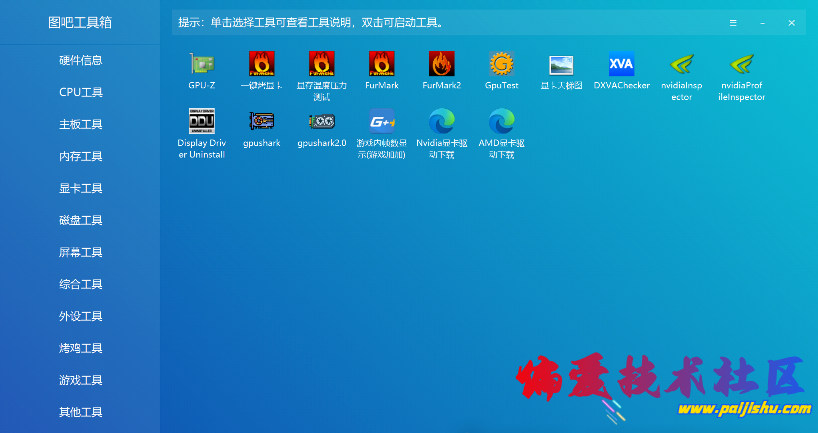Screen dimensions: 818x433
Task: Select the G+ 游戏内帧数显示 icon
Action: (x=382, y=122)
